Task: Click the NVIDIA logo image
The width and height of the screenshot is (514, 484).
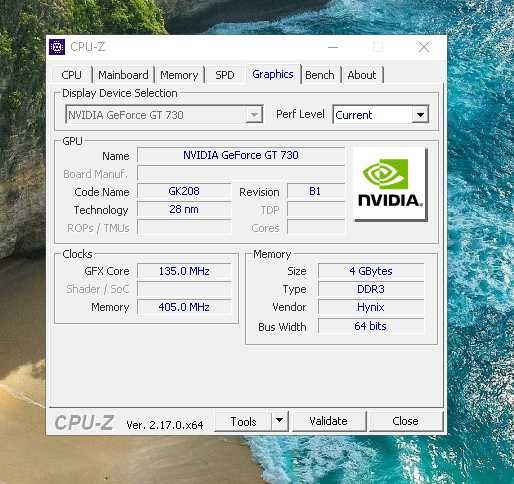Action: pyautogui.click(x=390, y=184)
